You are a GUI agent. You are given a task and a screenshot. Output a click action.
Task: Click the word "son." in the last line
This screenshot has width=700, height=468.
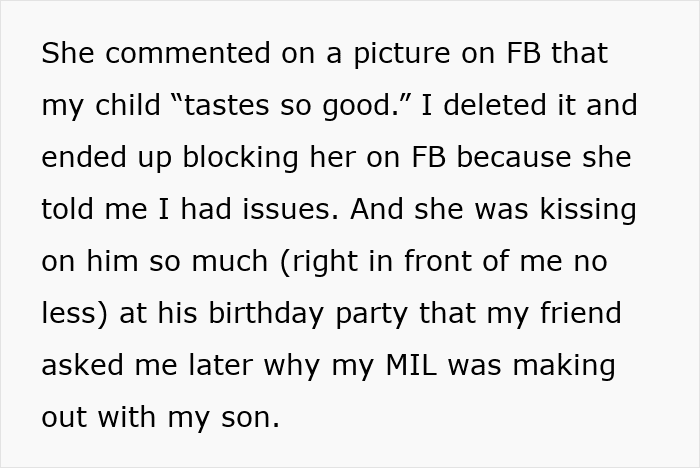(250, 418)
